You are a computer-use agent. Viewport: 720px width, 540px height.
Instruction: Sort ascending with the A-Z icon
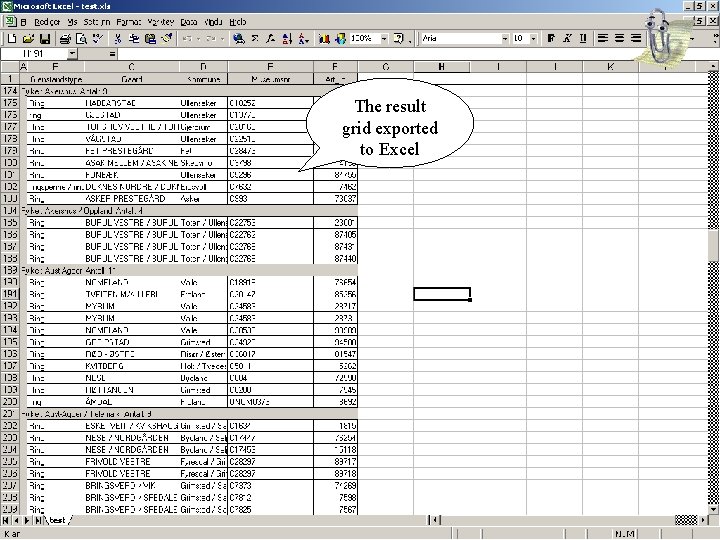tap(287, 39)
